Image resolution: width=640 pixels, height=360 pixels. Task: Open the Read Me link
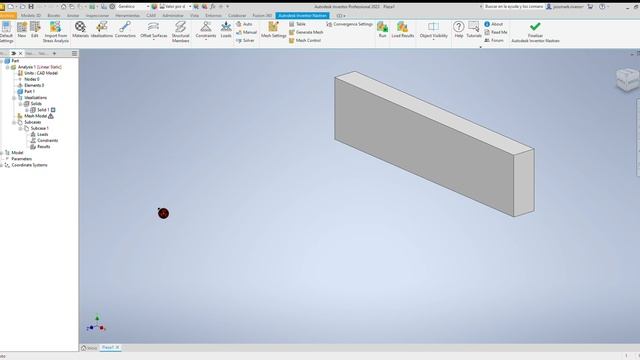496,32
